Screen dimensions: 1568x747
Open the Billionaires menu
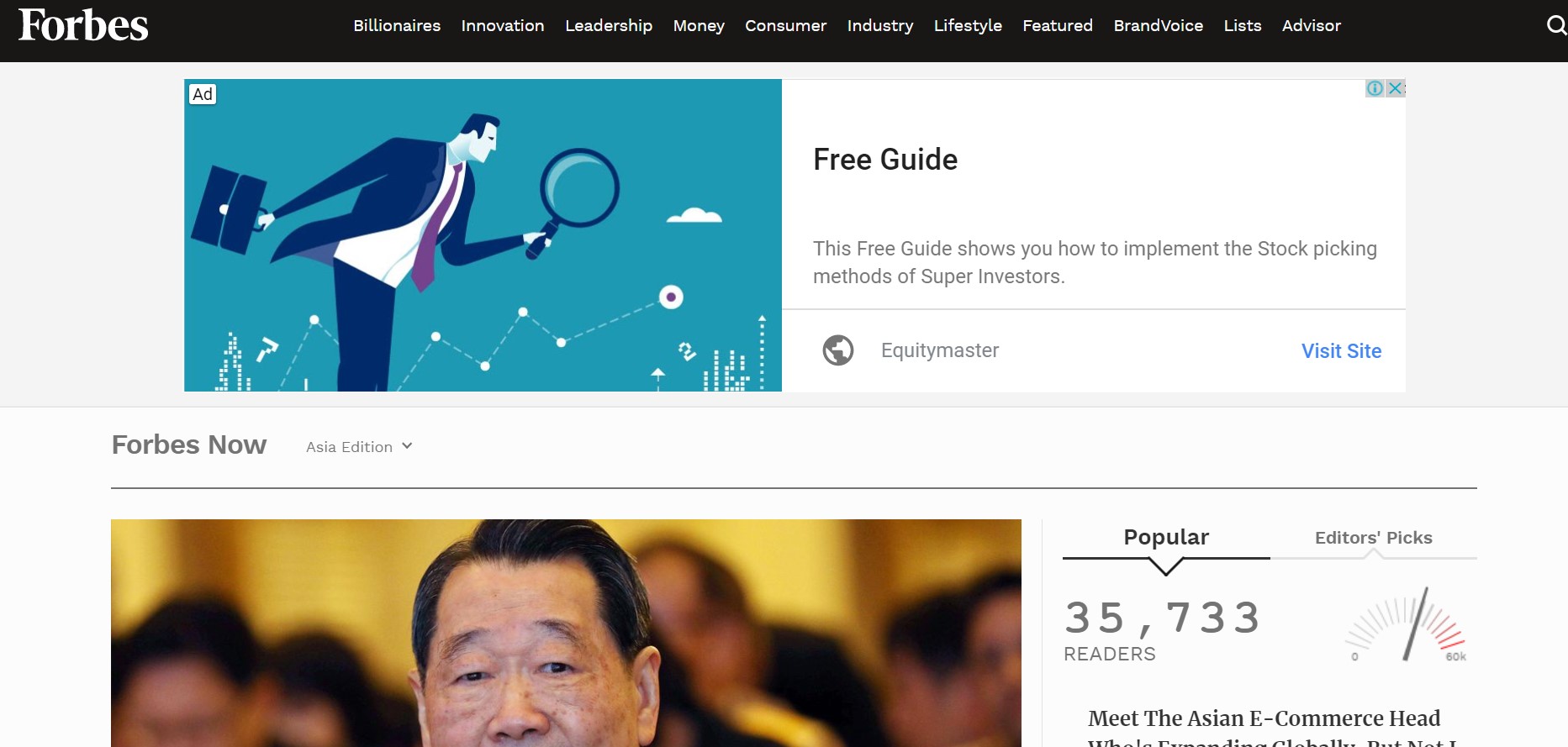397,26
